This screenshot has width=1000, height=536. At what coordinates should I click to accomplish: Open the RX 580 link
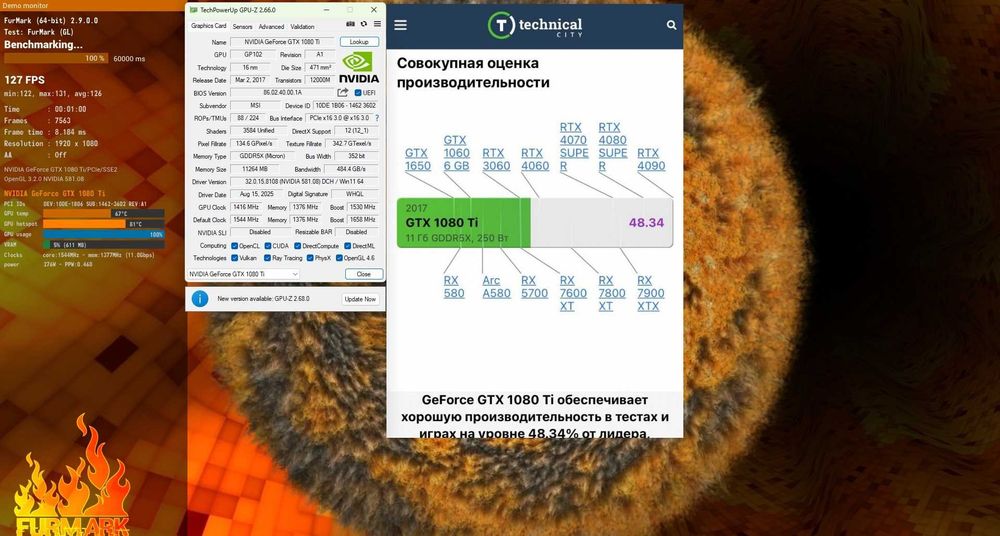tap(454, 287)
